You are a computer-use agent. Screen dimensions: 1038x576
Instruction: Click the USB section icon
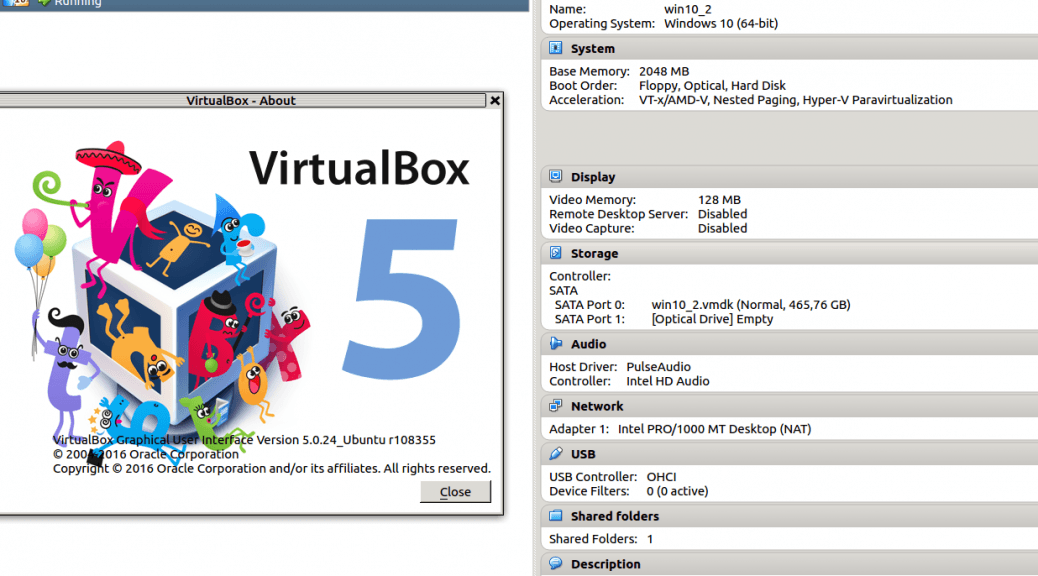coord(555,454)
